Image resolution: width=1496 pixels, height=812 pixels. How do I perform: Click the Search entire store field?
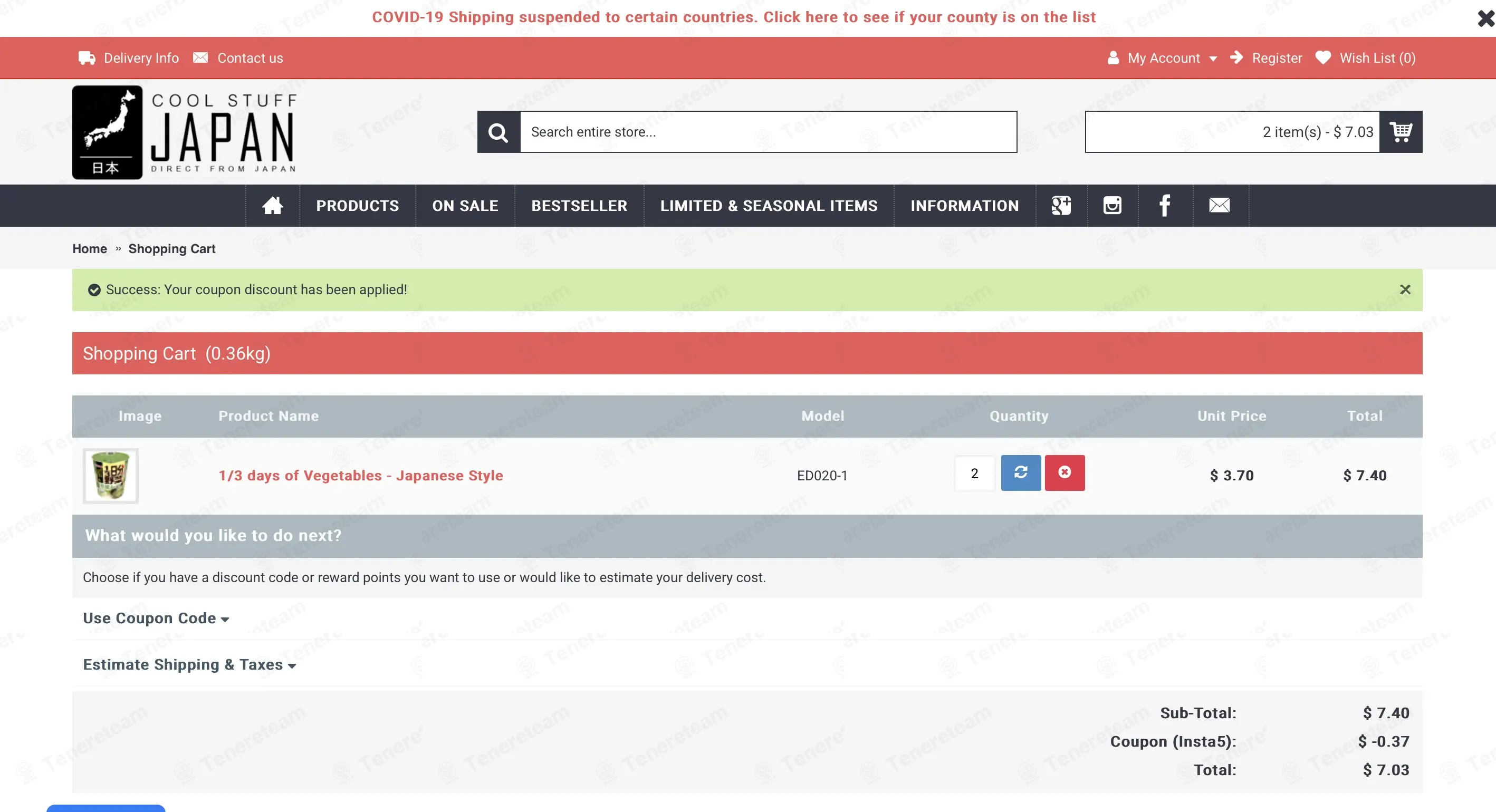769,132
